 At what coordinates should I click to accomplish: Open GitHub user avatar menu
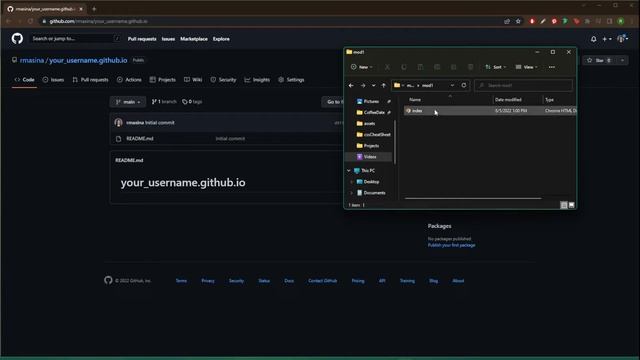tap(622, 39)
